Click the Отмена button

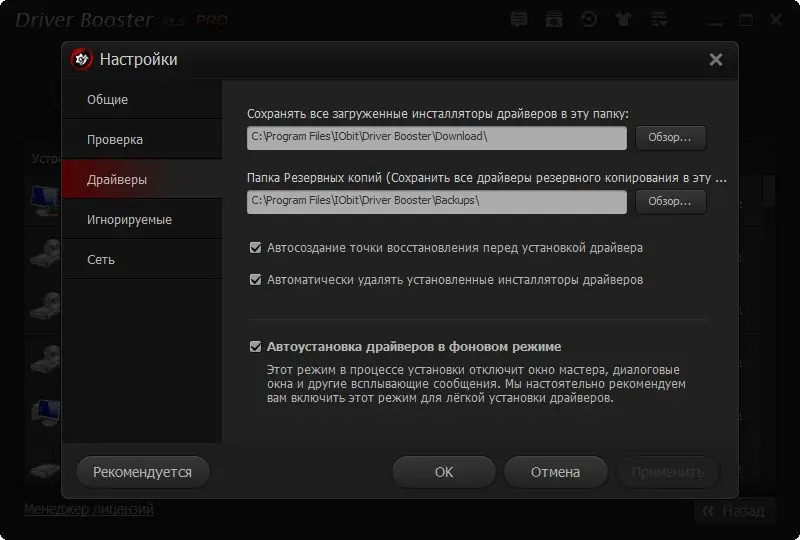[556, 472]
